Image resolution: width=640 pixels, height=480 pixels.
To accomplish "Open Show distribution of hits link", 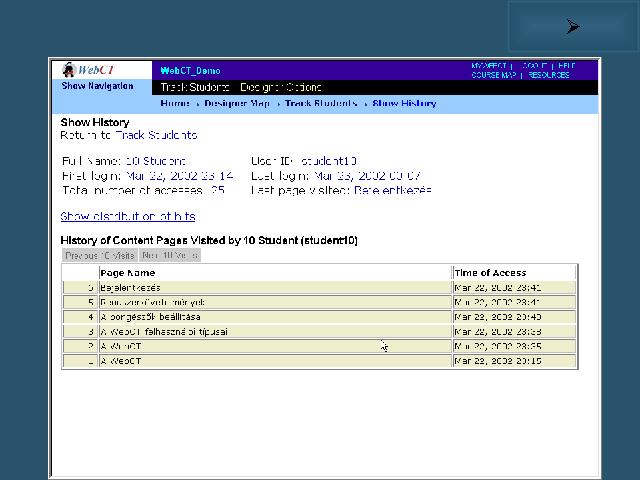I will pyautogui.click(x=128, y=216).
